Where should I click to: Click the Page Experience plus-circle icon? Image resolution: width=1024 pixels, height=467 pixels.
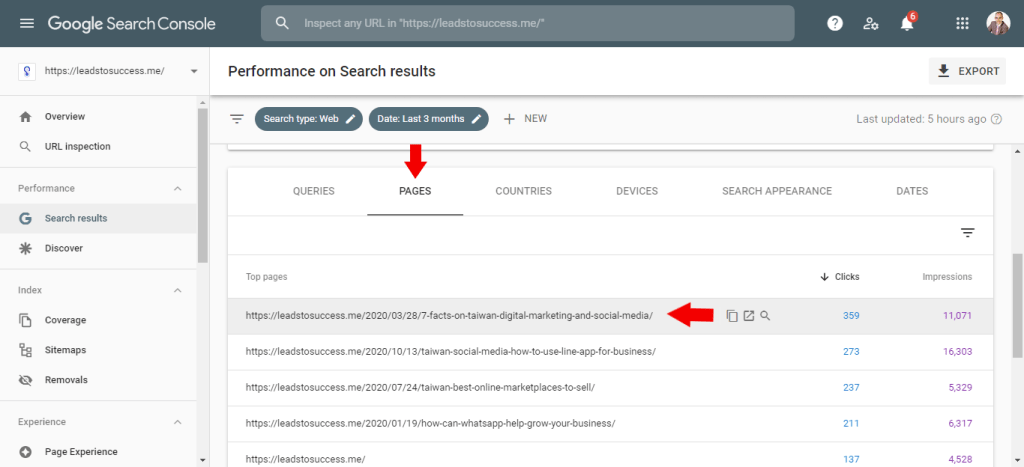25,451
